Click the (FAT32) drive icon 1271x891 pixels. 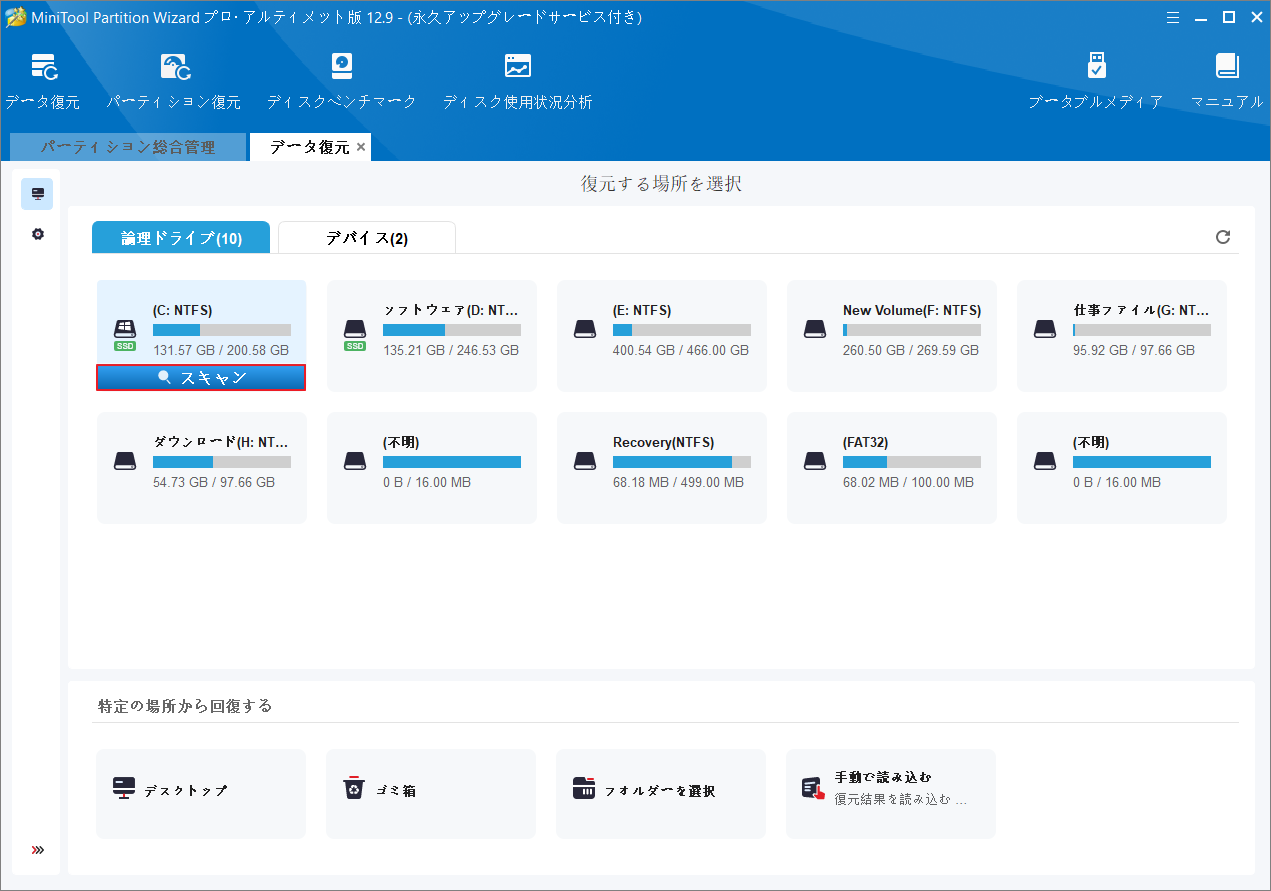click(814, 461)
